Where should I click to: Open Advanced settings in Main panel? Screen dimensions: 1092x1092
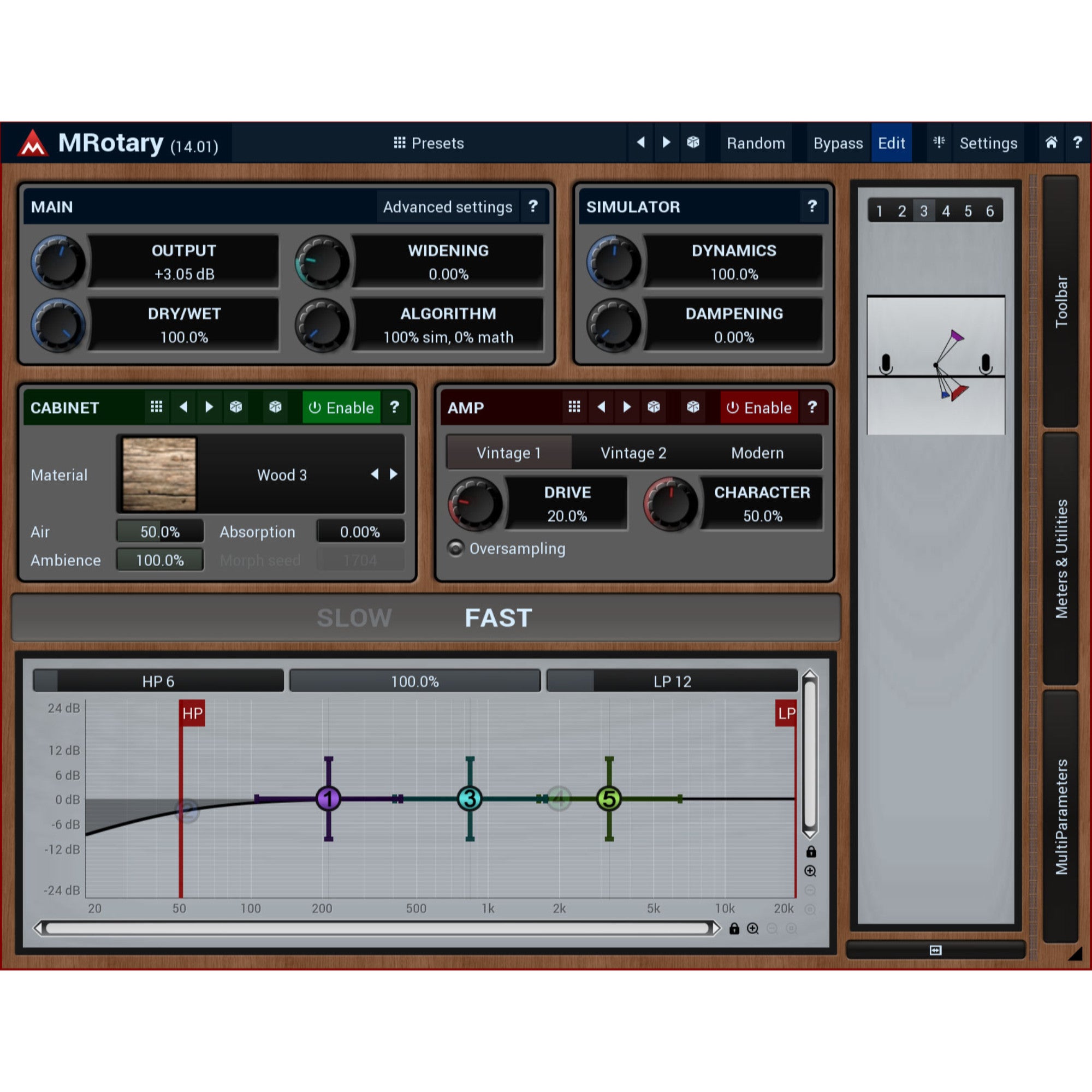coord(448,207)
